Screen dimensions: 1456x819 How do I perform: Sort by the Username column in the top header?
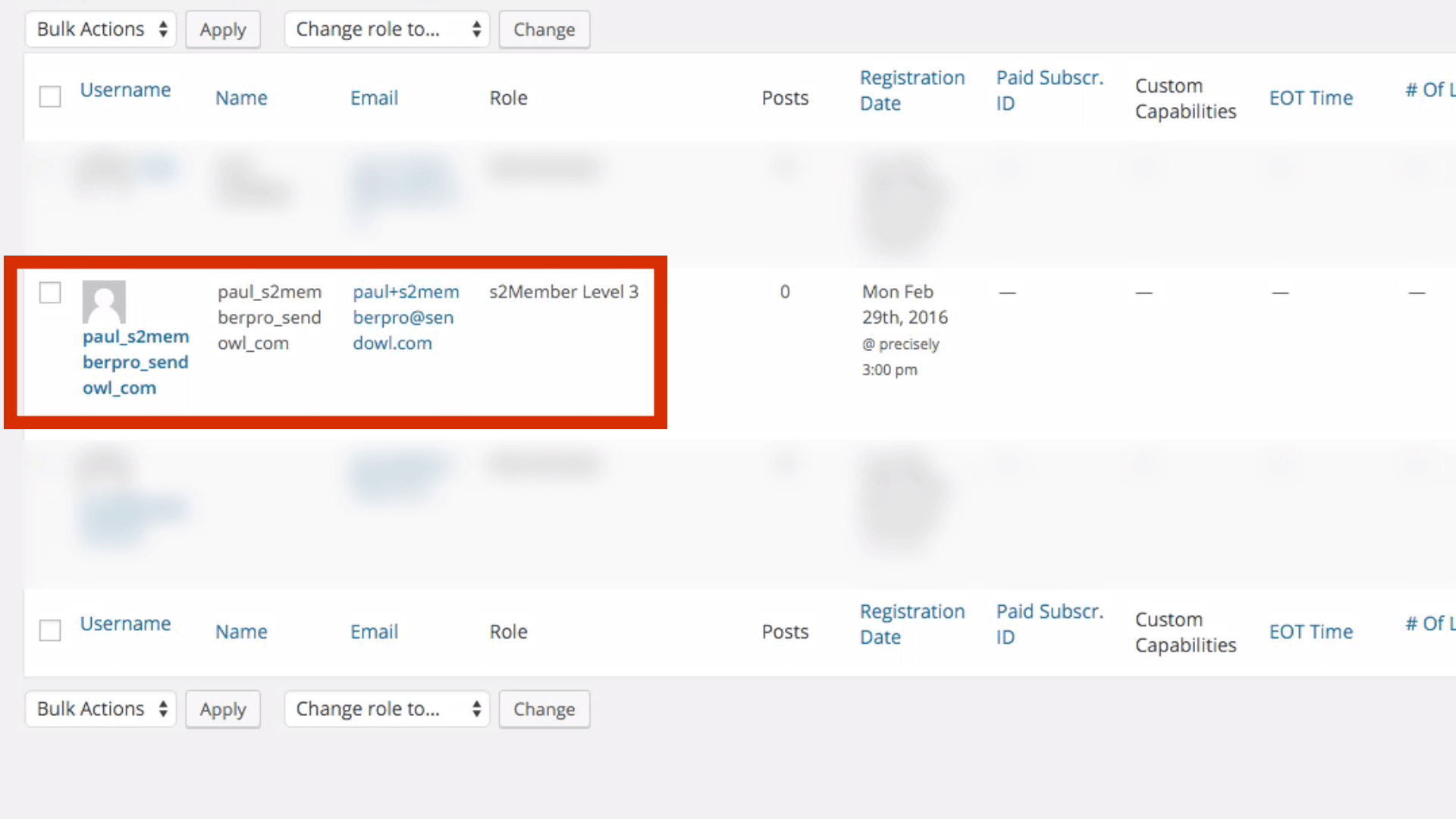click(x=125, y=90)
